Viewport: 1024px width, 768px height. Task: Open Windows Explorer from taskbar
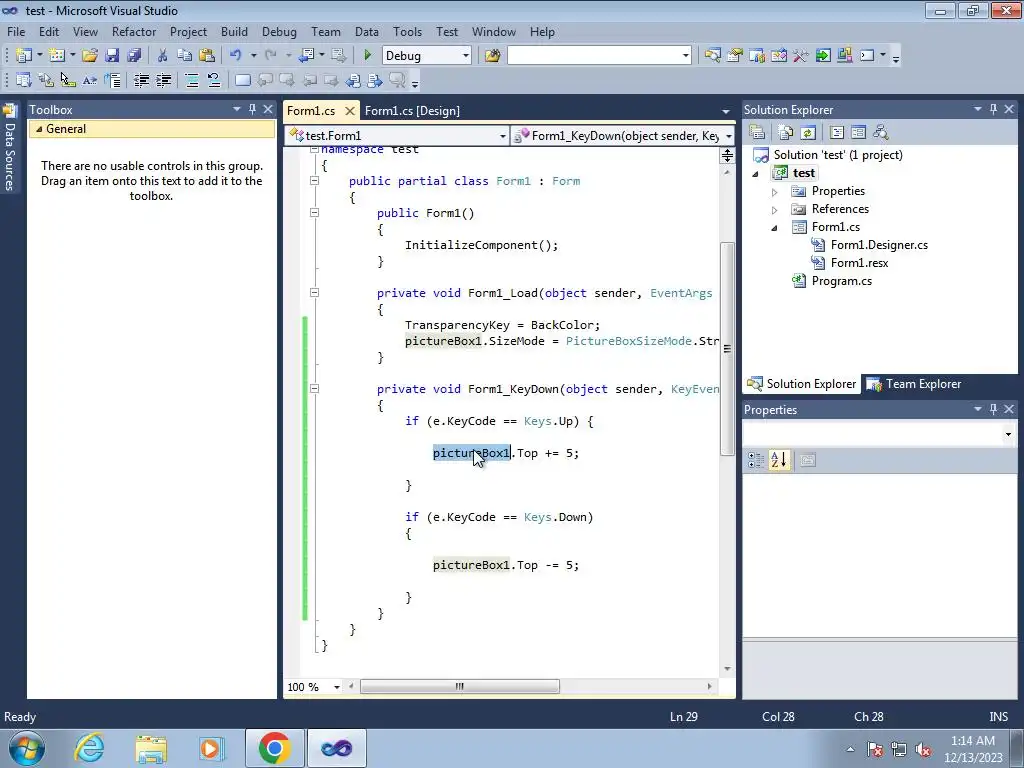coord(151,748)
